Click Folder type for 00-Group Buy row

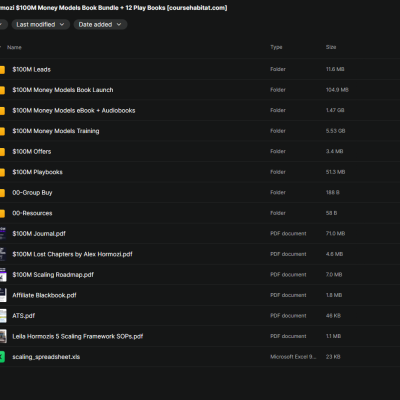278,192
